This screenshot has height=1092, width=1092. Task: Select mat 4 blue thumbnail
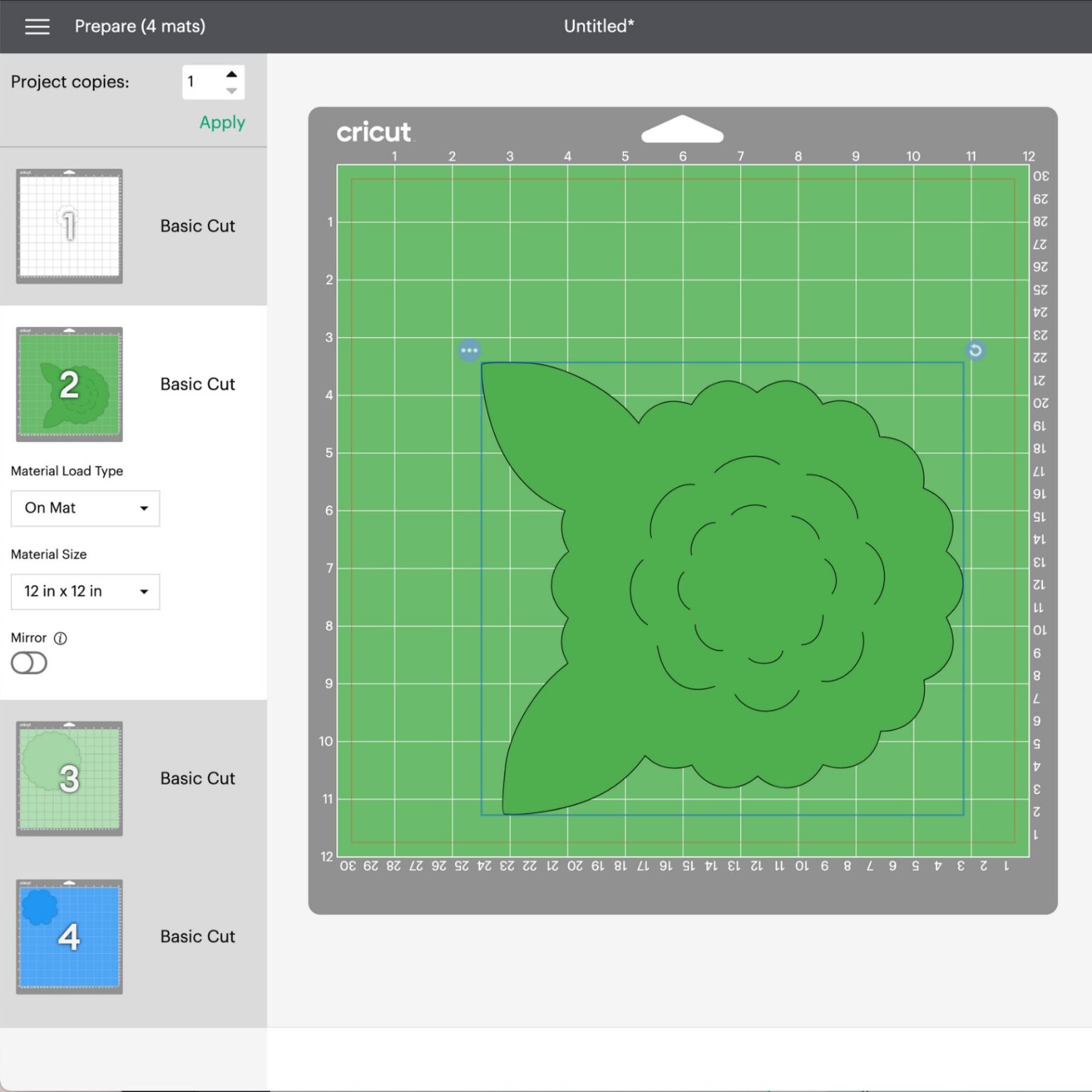tap(69, 936)
